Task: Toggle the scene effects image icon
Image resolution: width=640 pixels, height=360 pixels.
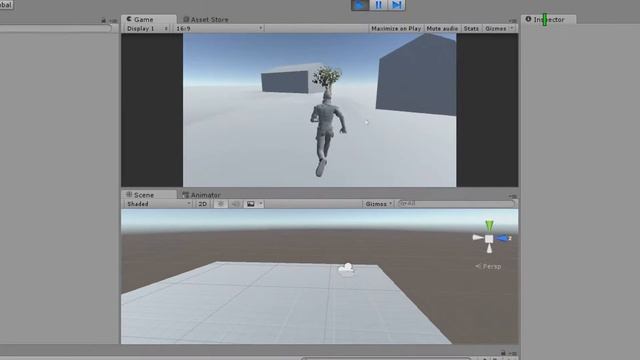Action: (x=251, y=204)
